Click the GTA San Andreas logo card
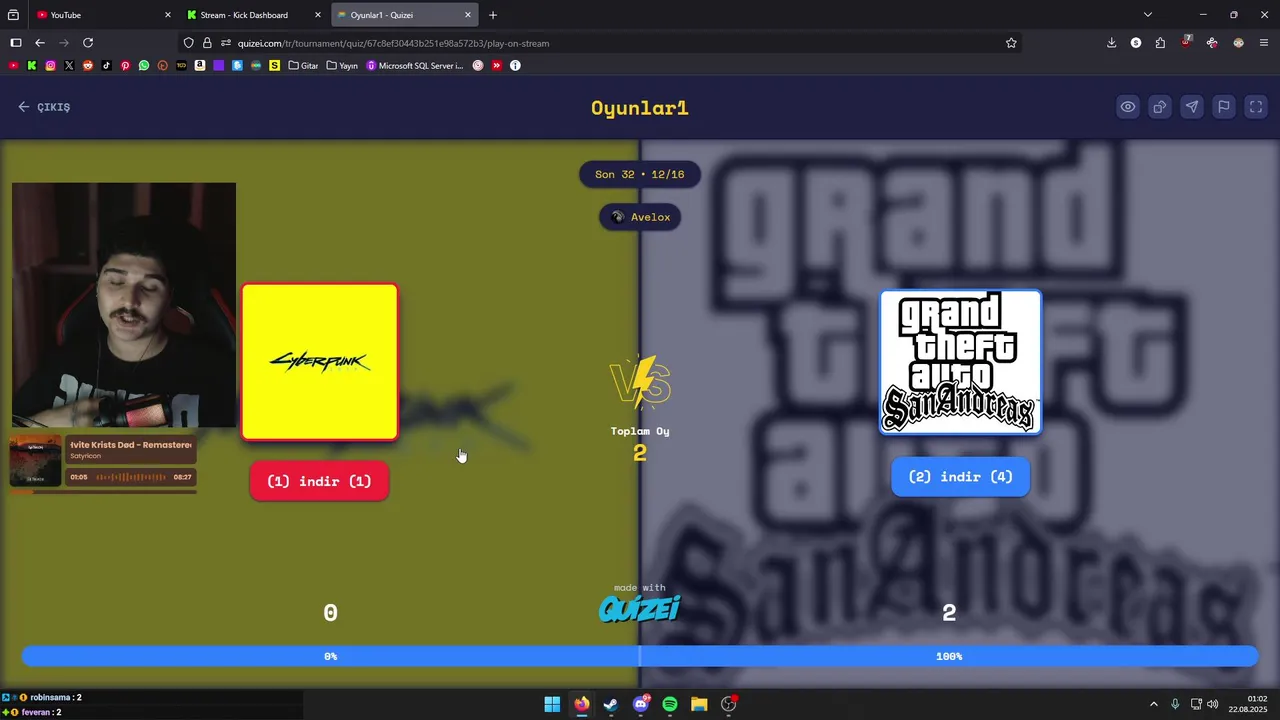The height and width of the screenshot is (720, 1280). pos(960,362)
